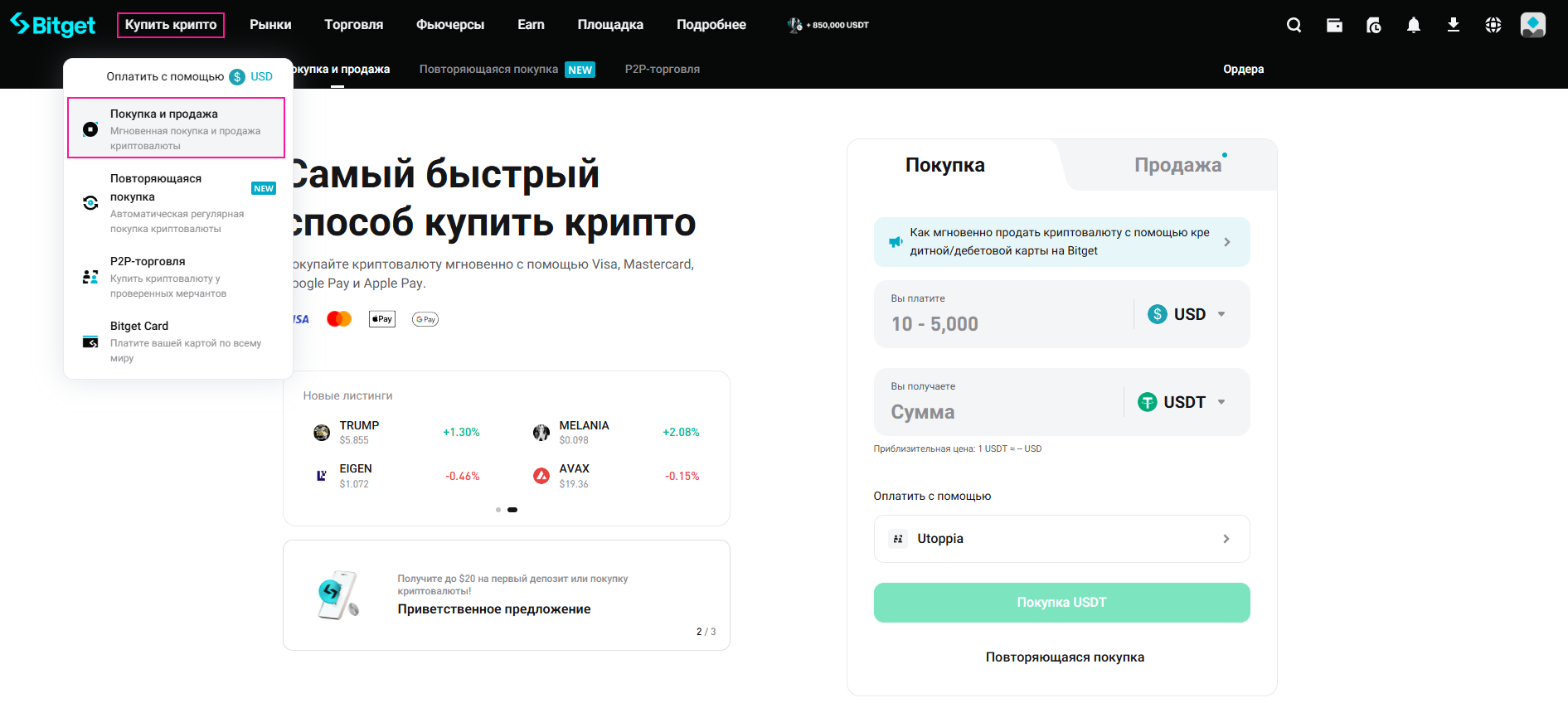Expand the USD pay currency dropdown
Screen dimensions: 1568x727
pos(1187,314)
